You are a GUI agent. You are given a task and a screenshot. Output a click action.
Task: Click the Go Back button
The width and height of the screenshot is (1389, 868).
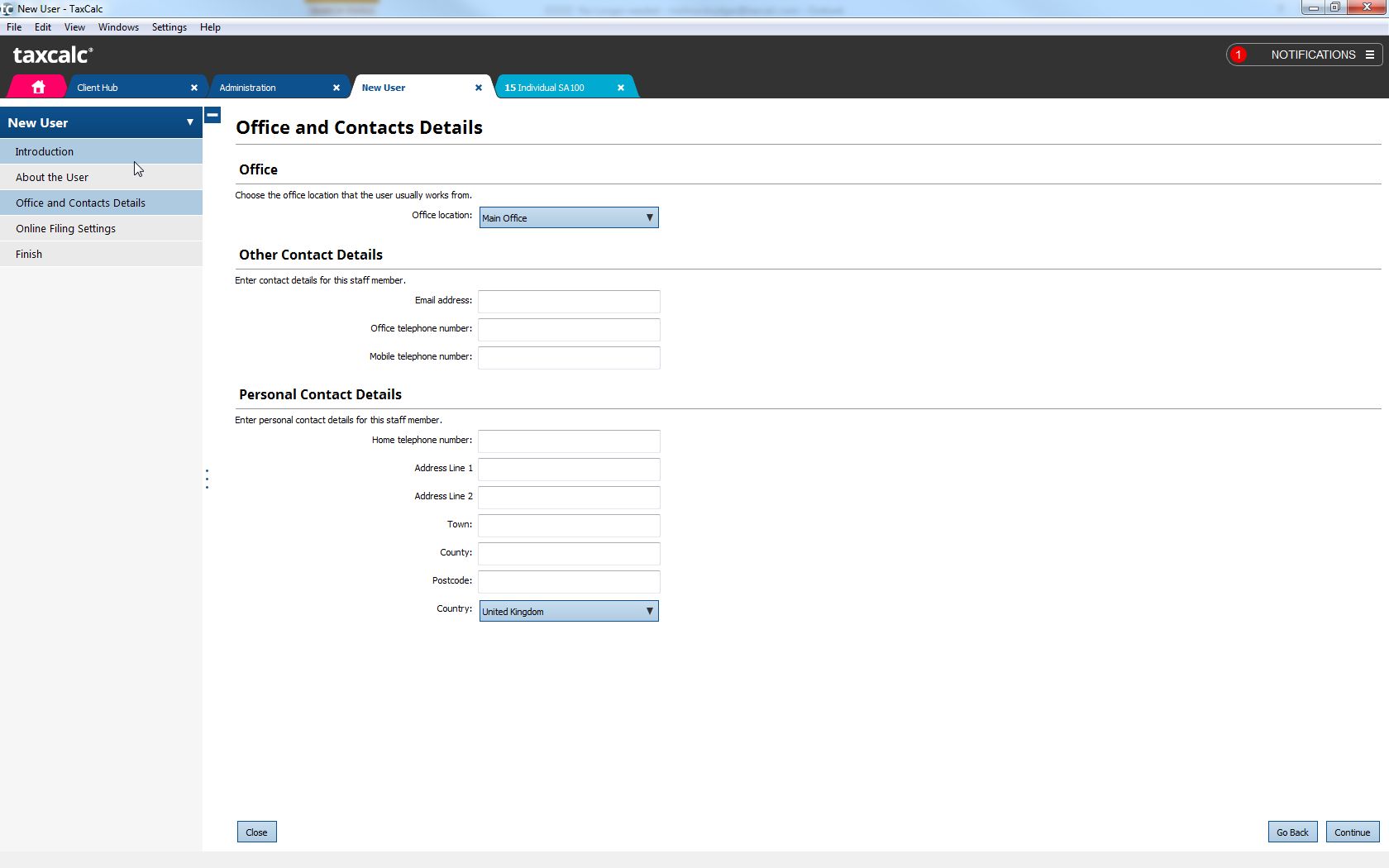pos(1292,832)
